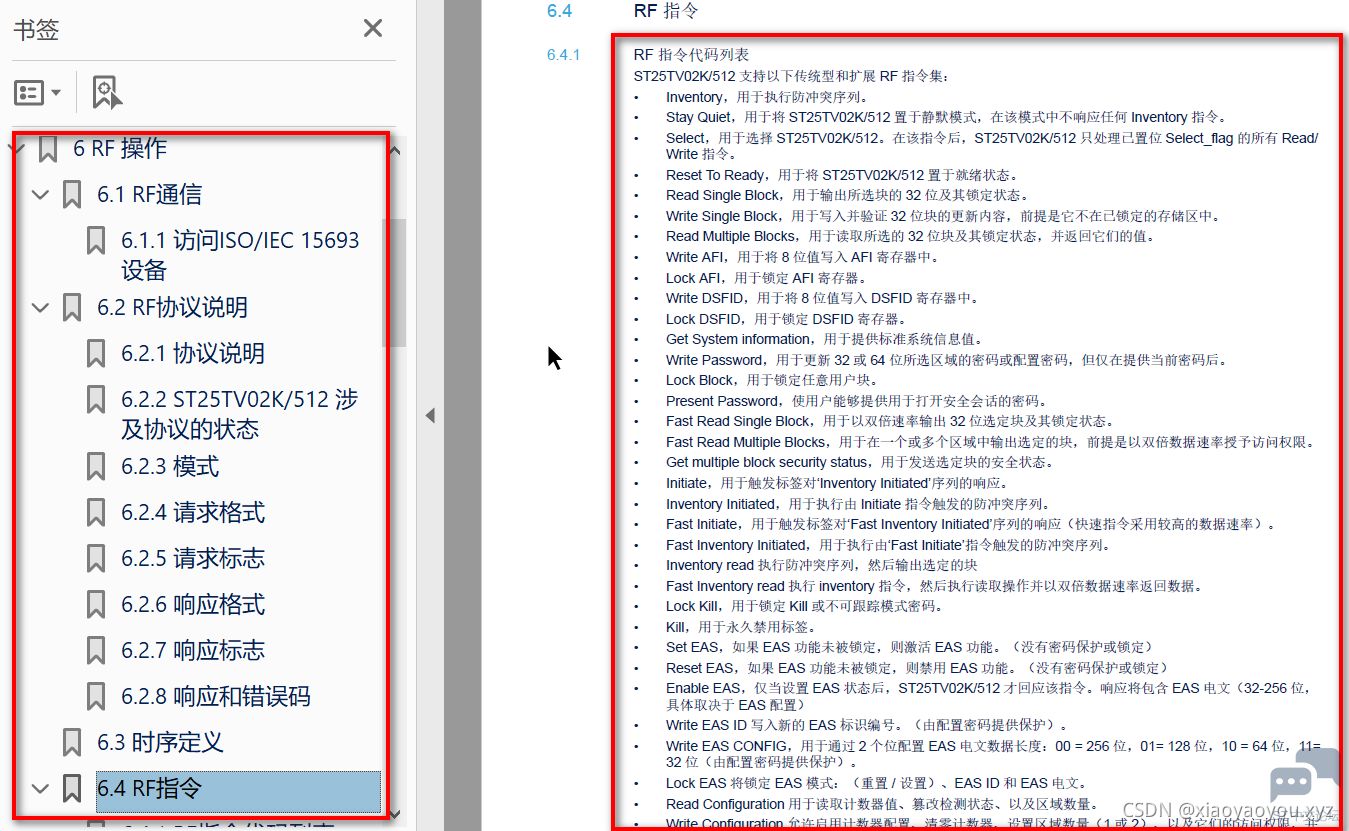Click the bookmarks panel scrollbar thumb
Screen dimensions: 1349x831
(x=396, y=283)
